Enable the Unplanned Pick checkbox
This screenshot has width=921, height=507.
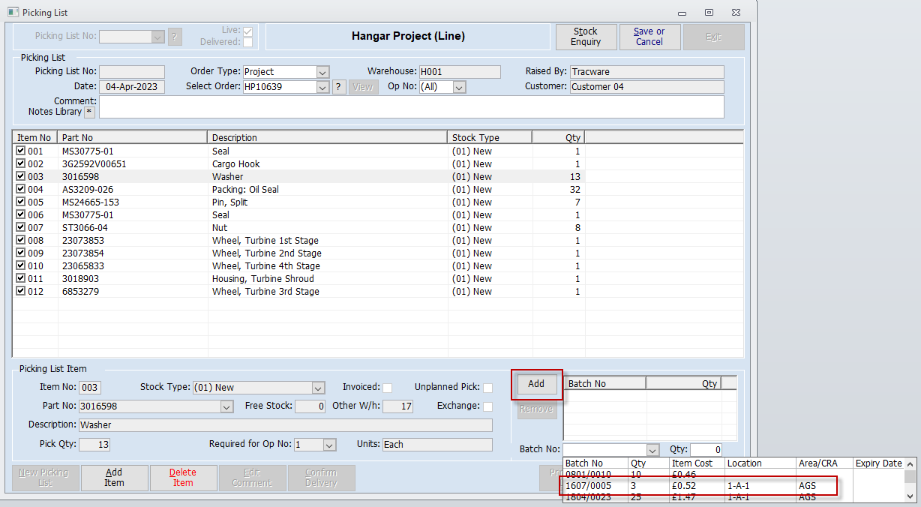point(488,388)
